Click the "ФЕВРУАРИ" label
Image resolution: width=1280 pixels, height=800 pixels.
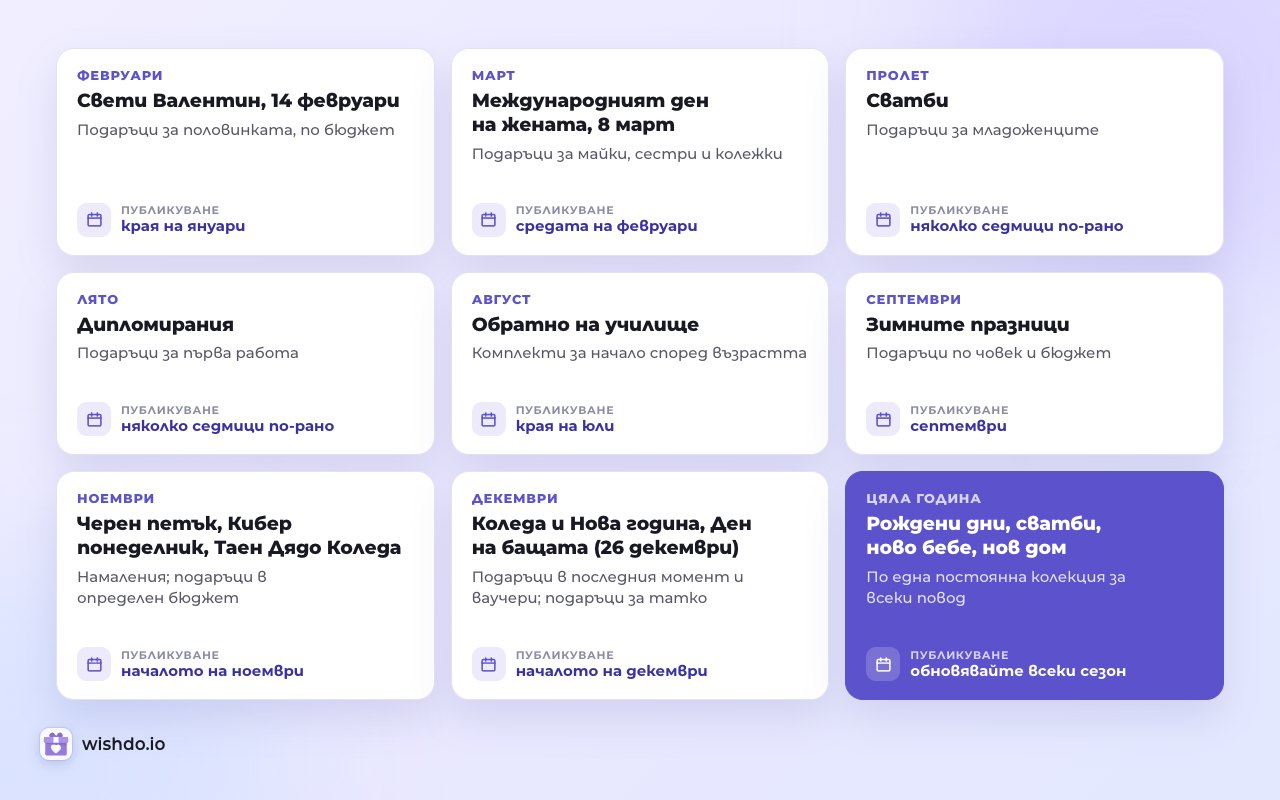coord(120,76)
